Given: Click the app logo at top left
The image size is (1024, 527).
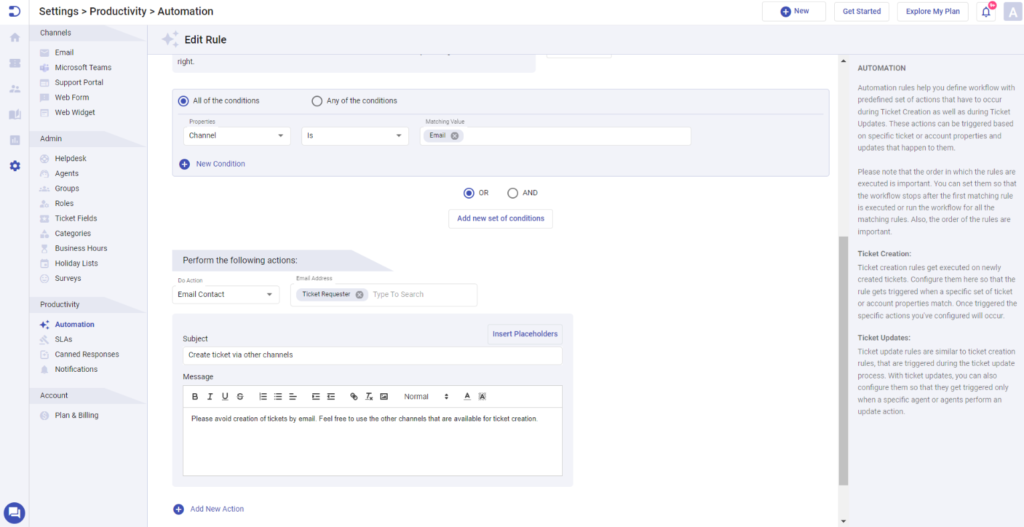Looking at the screenshot, I should (14, 11).
